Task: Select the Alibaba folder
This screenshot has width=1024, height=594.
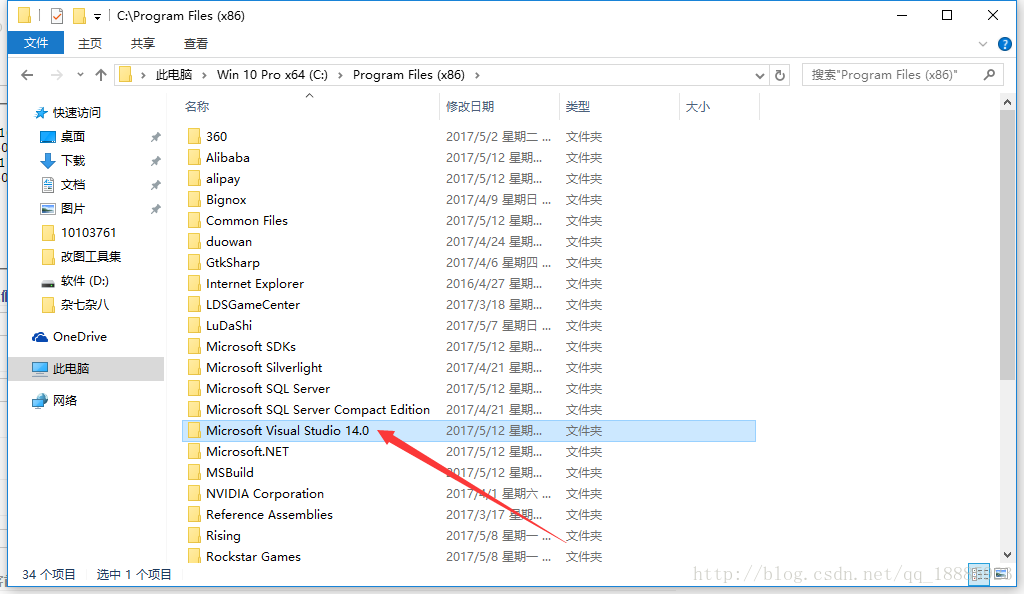Action: pyautogui.click(x=228, y=157)
